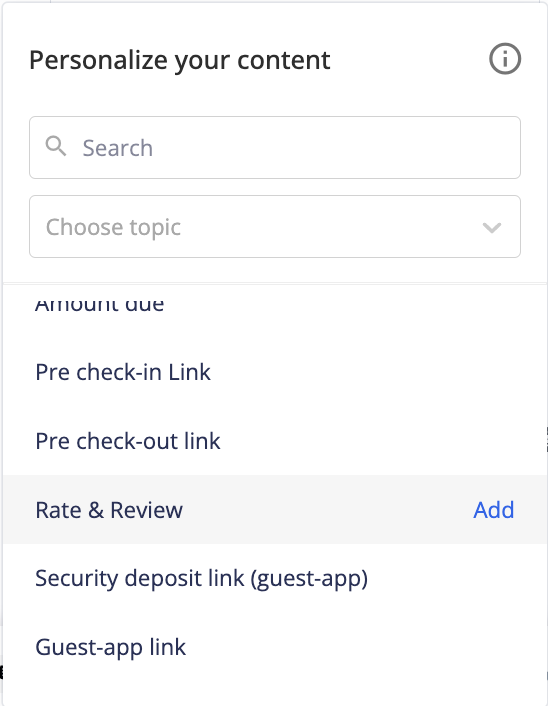This screenshot has width=548, height=706.
Task: Open the info icon beside the panel title
Action: pyautogui.click(x=505, y=59)
